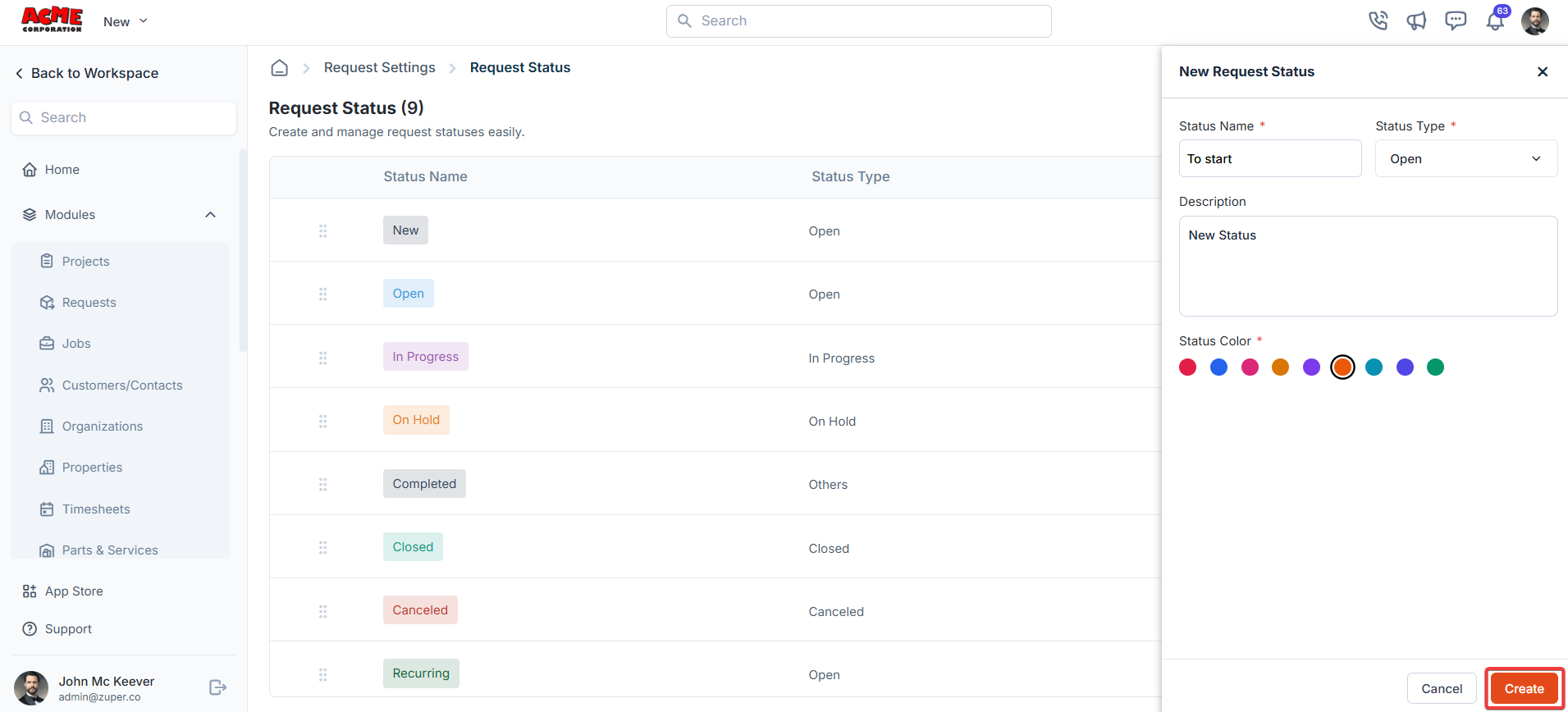
Task: Click the home breadcrumb icon
Action: [x=280, y=68]
